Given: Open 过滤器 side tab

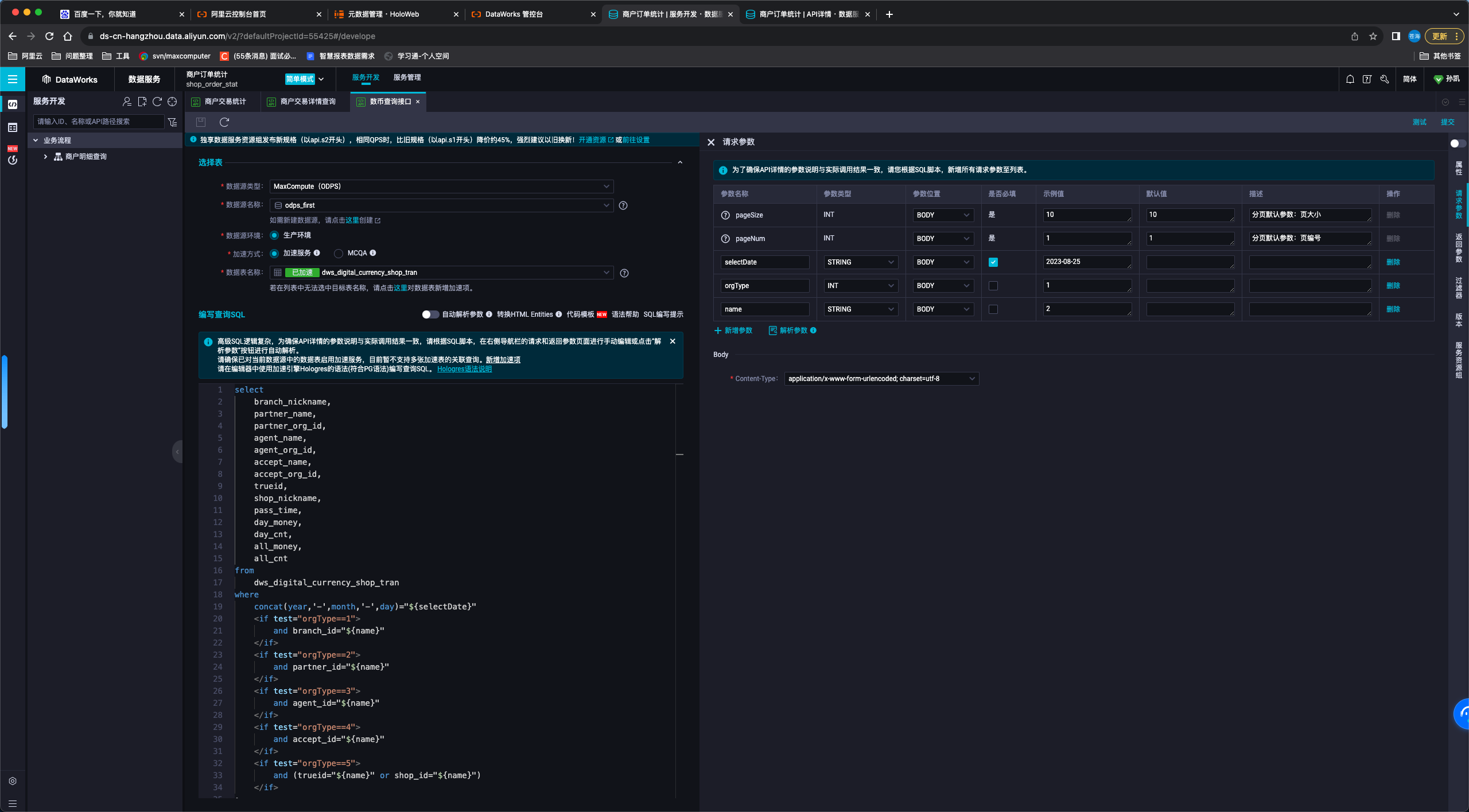Looking at the screenshot, I should click(1459, 287).
